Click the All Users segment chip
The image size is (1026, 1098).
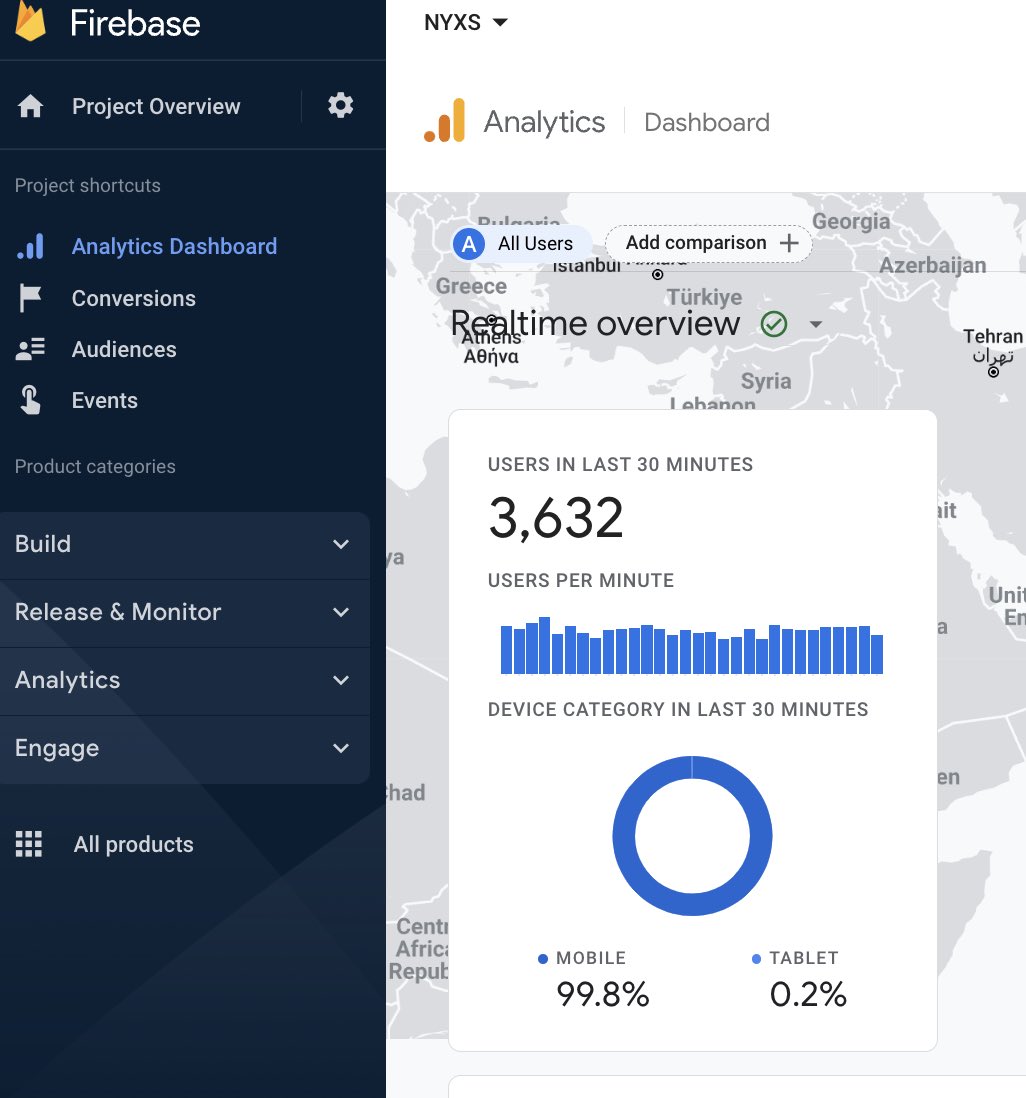coord(521,244)
